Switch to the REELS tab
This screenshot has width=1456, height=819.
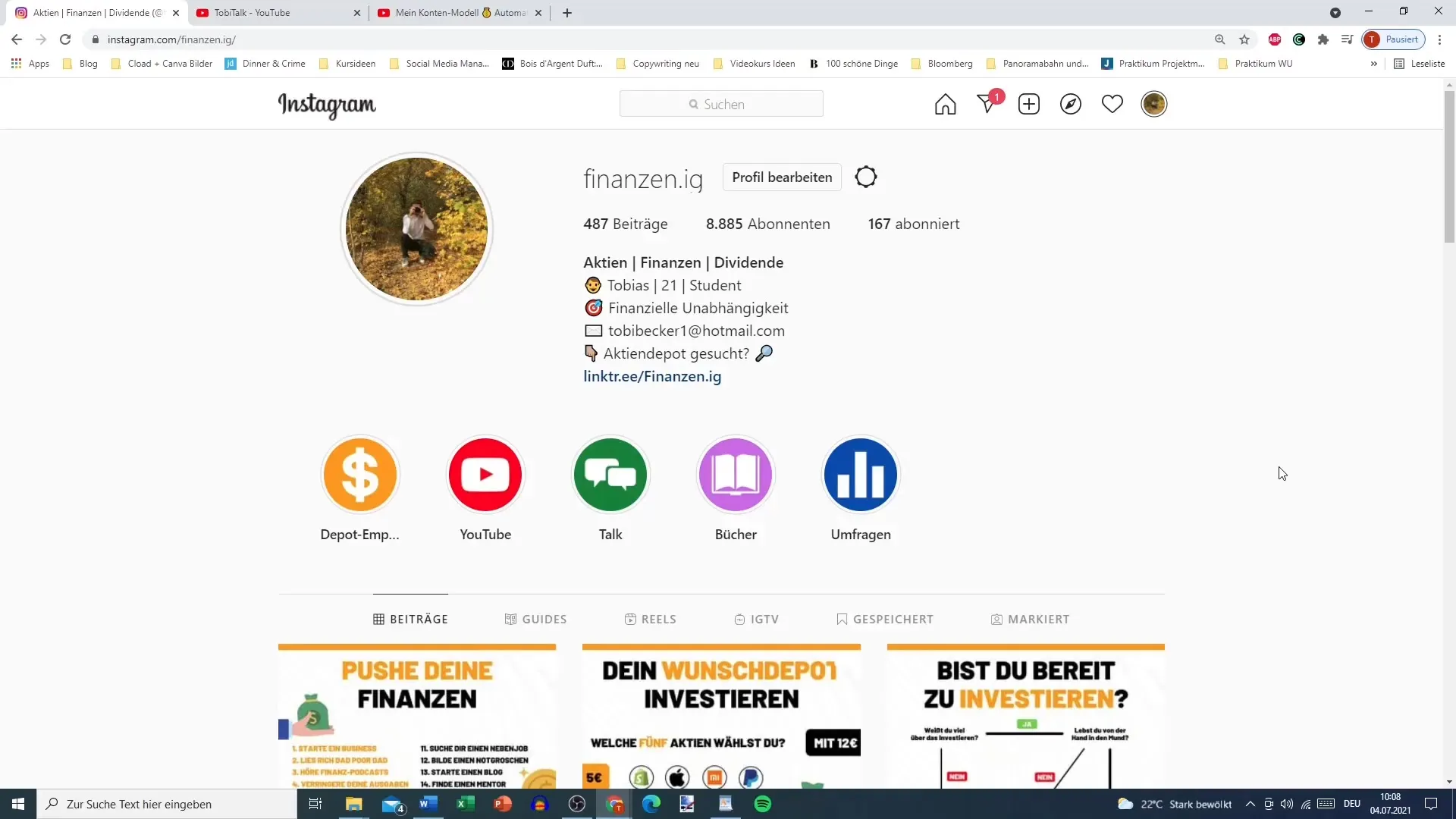[x=650, y=619]
